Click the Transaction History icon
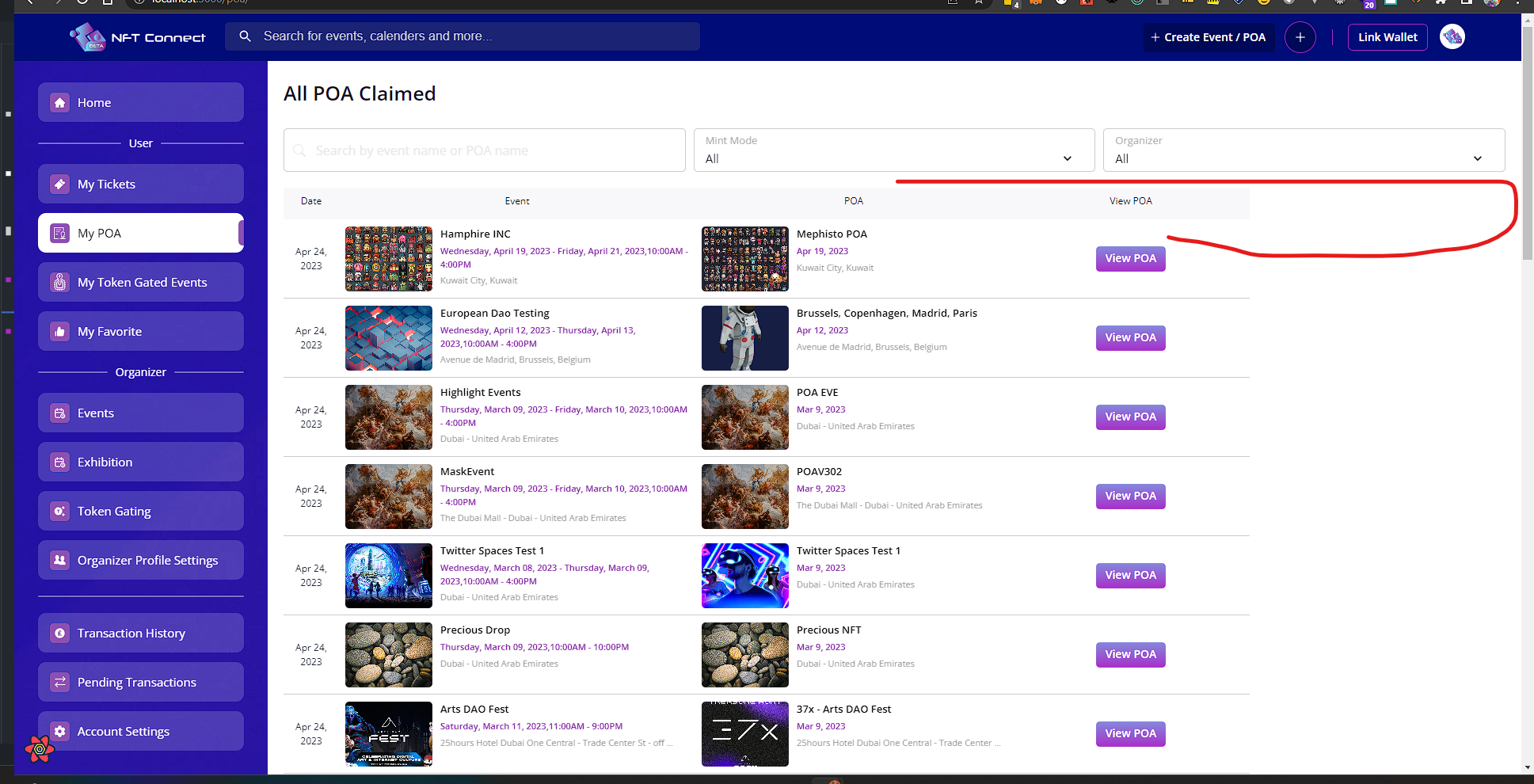The height and width of the screenshot is (784, 1534). point(60,633)
